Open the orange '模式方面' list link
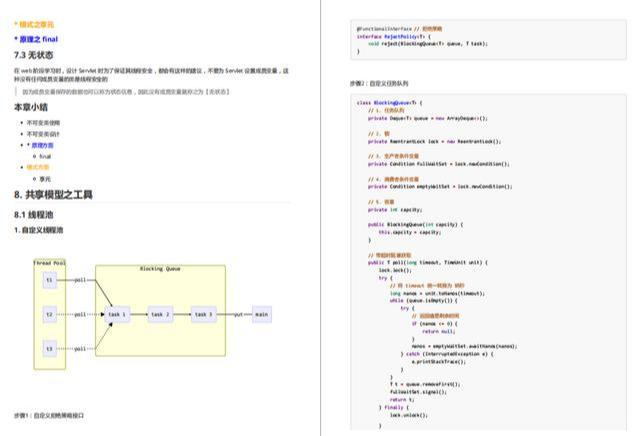 38,167
